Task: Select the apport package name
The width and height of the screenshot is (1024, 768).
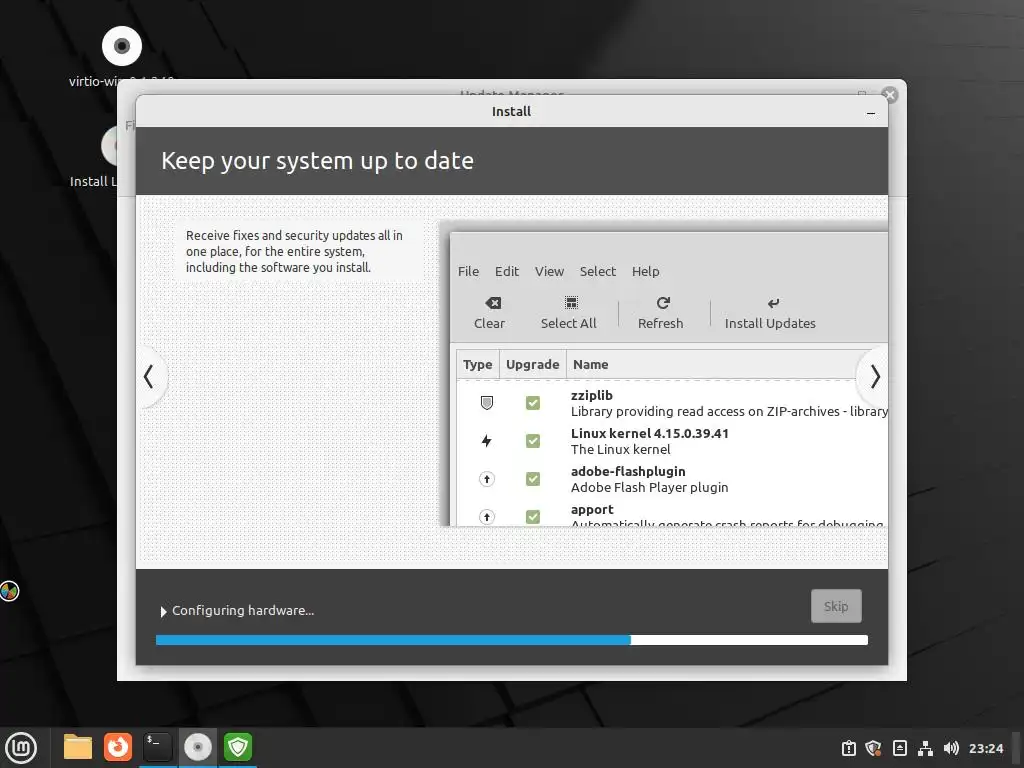Action: 592,509
